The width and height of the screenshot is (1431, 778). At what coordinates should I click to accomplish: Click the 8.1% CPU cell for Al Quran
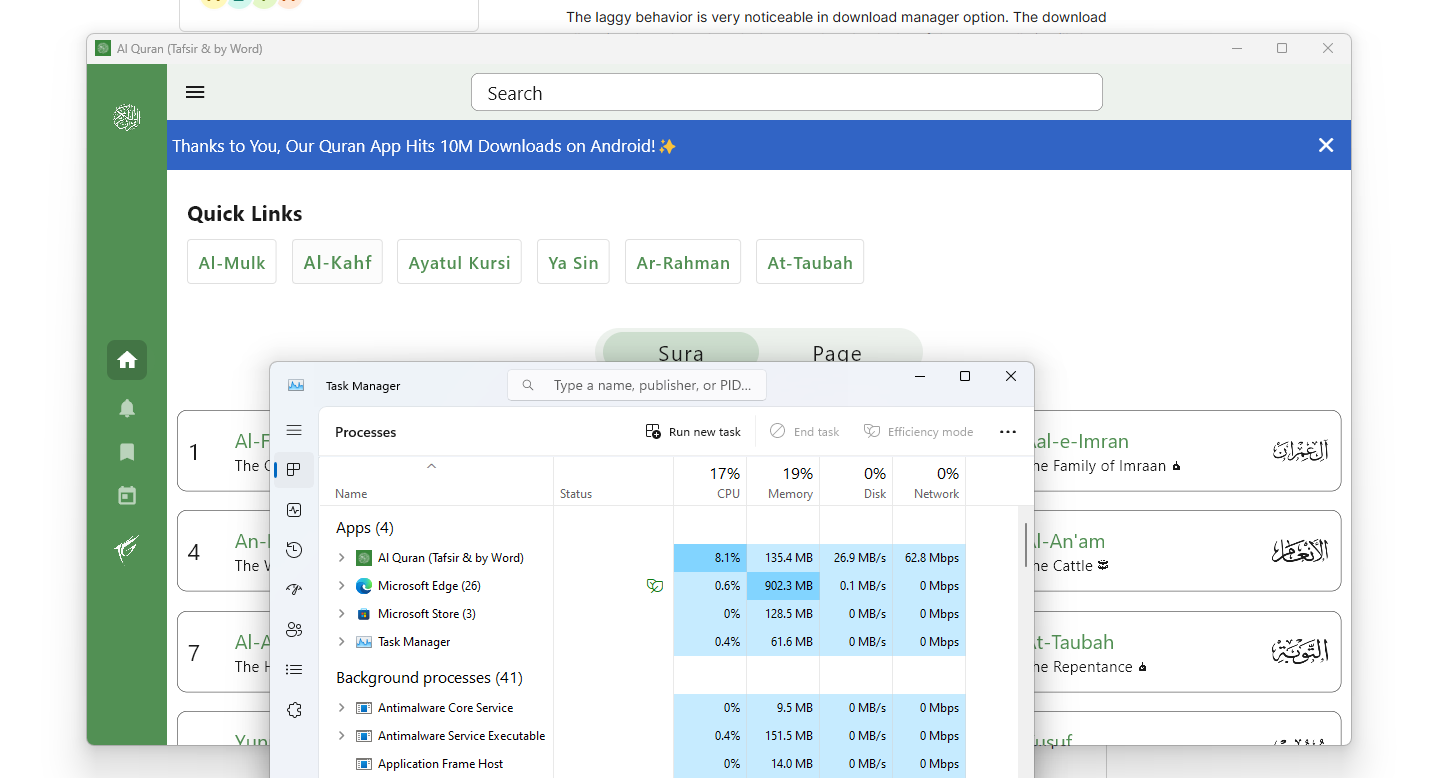pyautogui.click(x=710, y=558)
